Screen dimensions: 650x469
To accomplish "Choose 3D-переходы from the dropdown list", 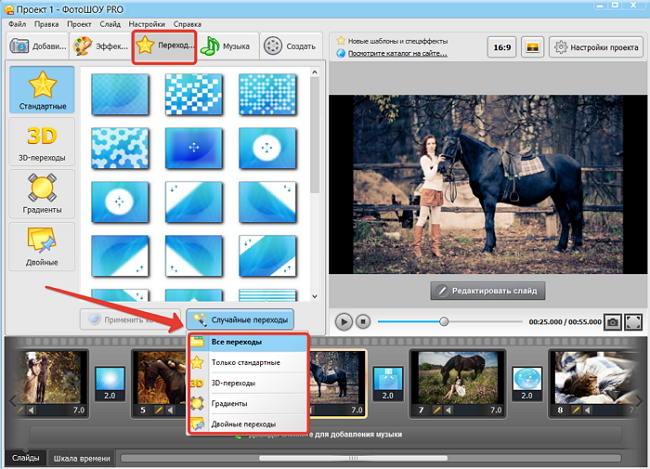I will [x=248, y=383].
